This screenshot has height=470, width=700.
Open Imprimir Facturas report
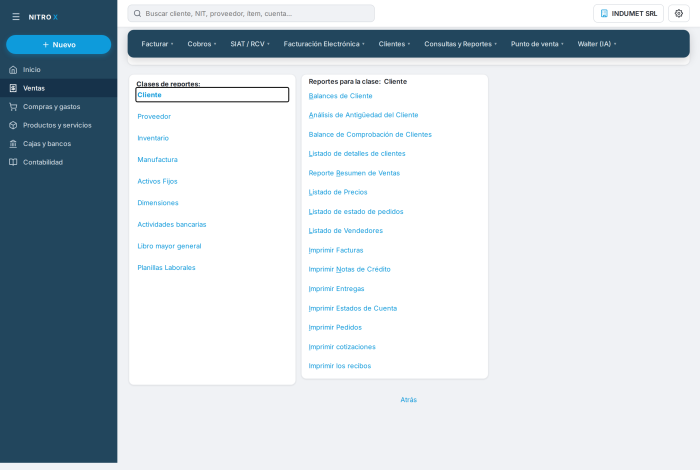coord(336,250)
